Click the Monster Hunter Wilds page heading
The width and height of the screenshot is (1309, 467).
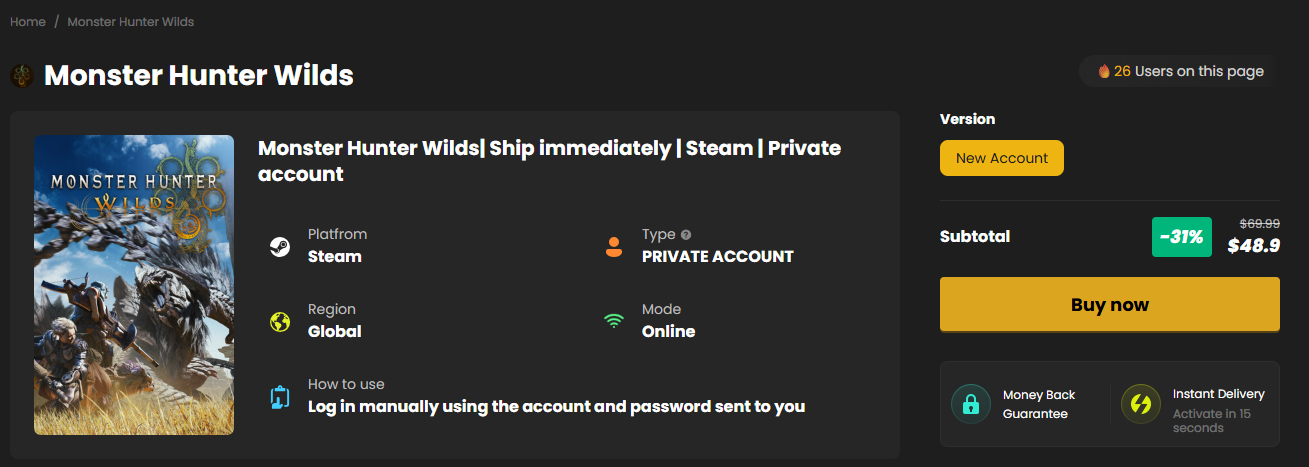click(198, 75)
